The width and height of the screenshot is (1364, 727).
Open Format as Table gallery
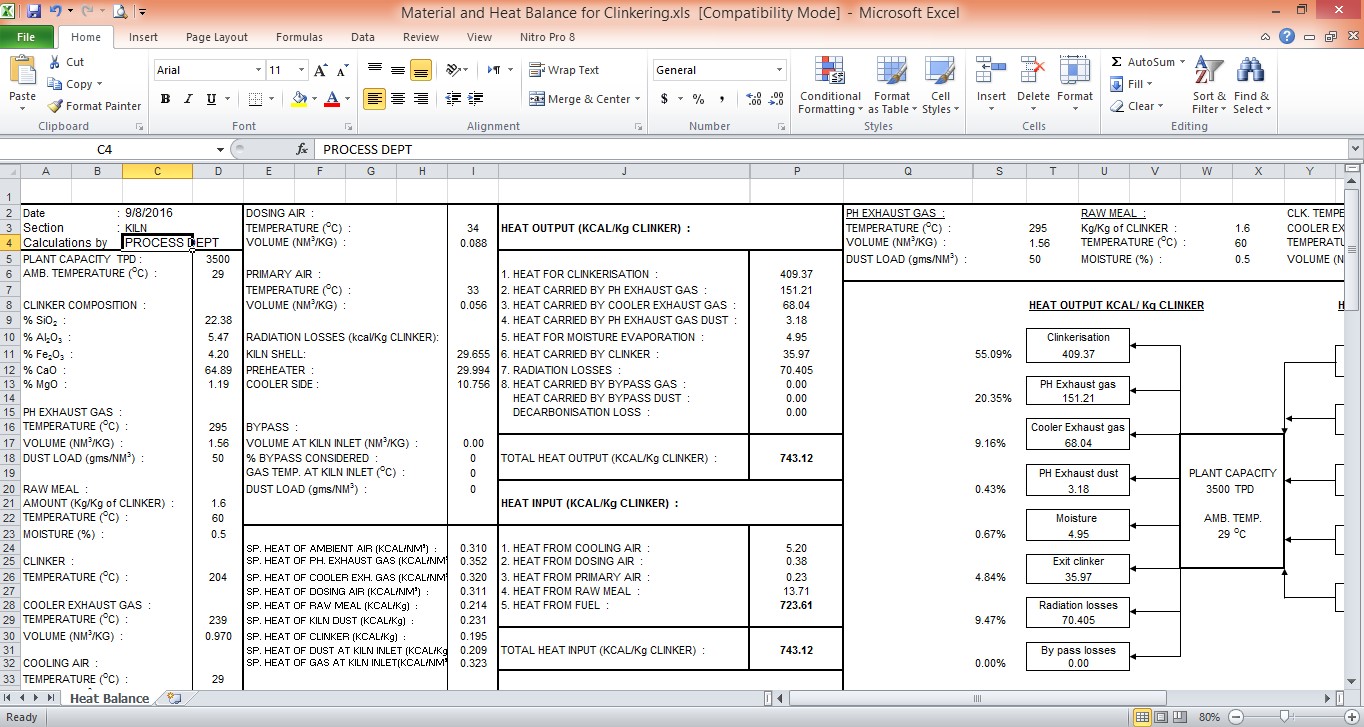pyautogui.click(x=893, y=86)
